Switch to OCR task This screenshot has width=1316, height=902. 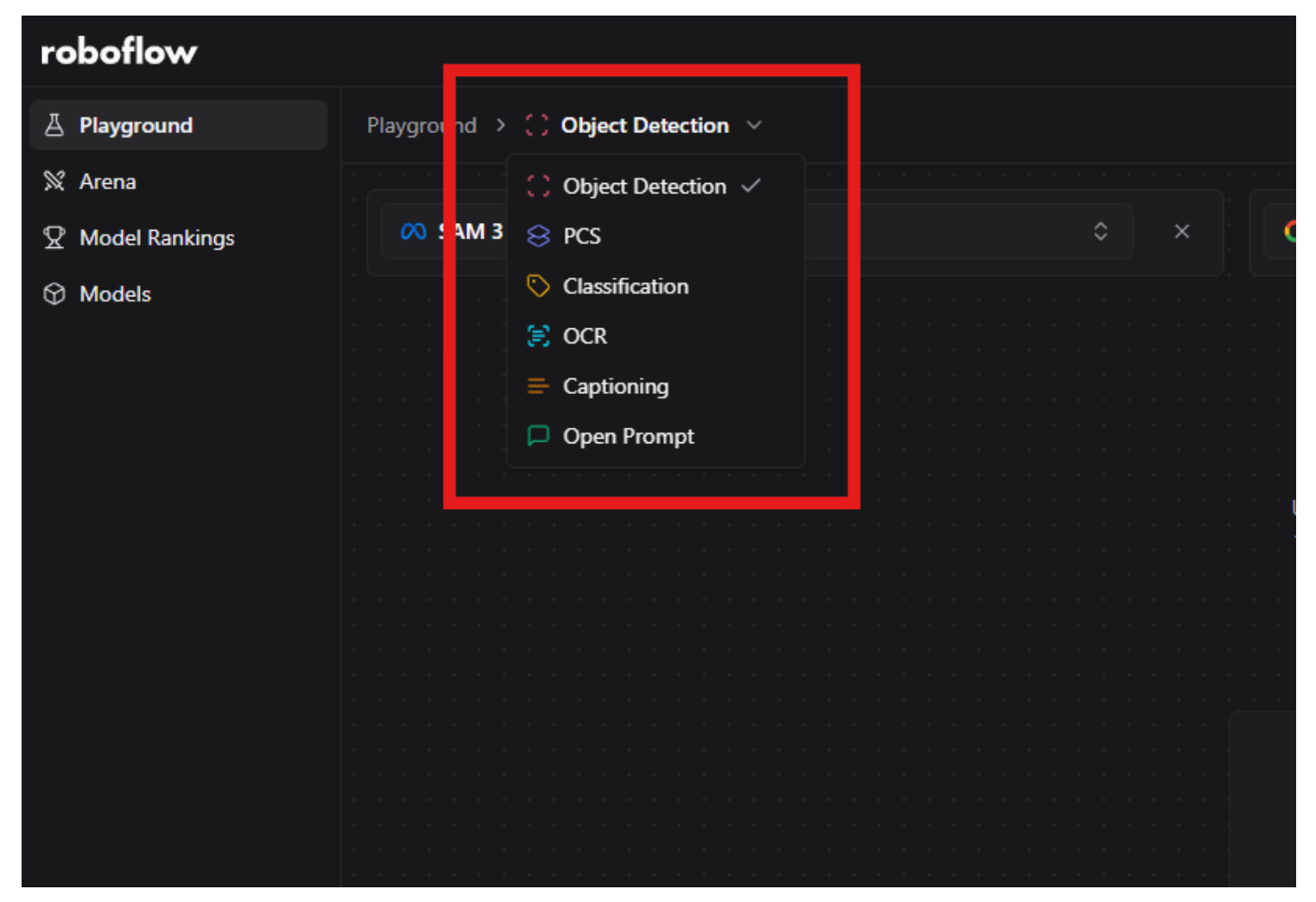(655, 336)
